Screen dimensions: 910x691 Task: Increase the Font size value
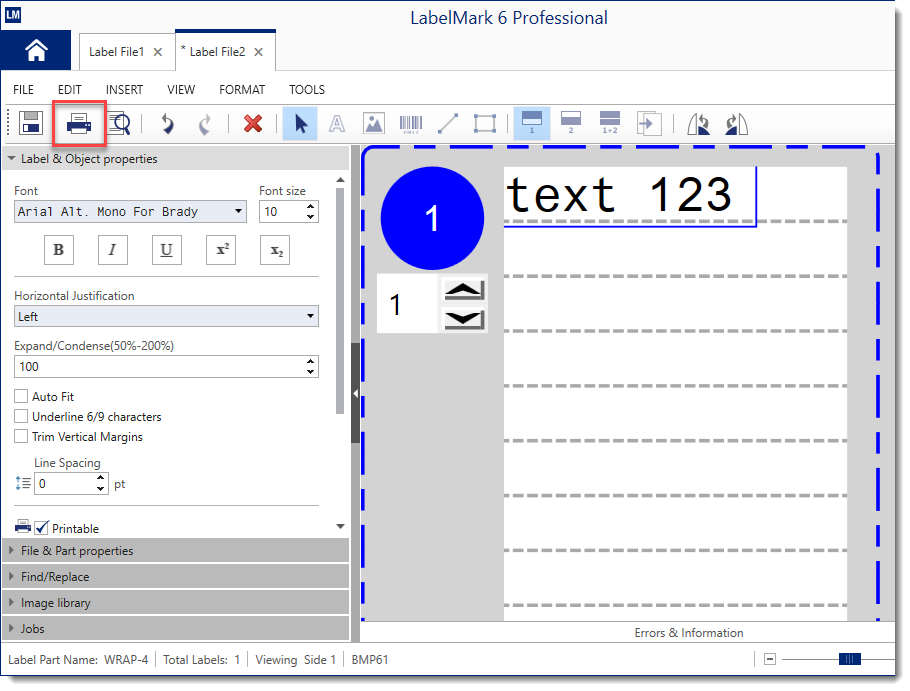[311, 207]
